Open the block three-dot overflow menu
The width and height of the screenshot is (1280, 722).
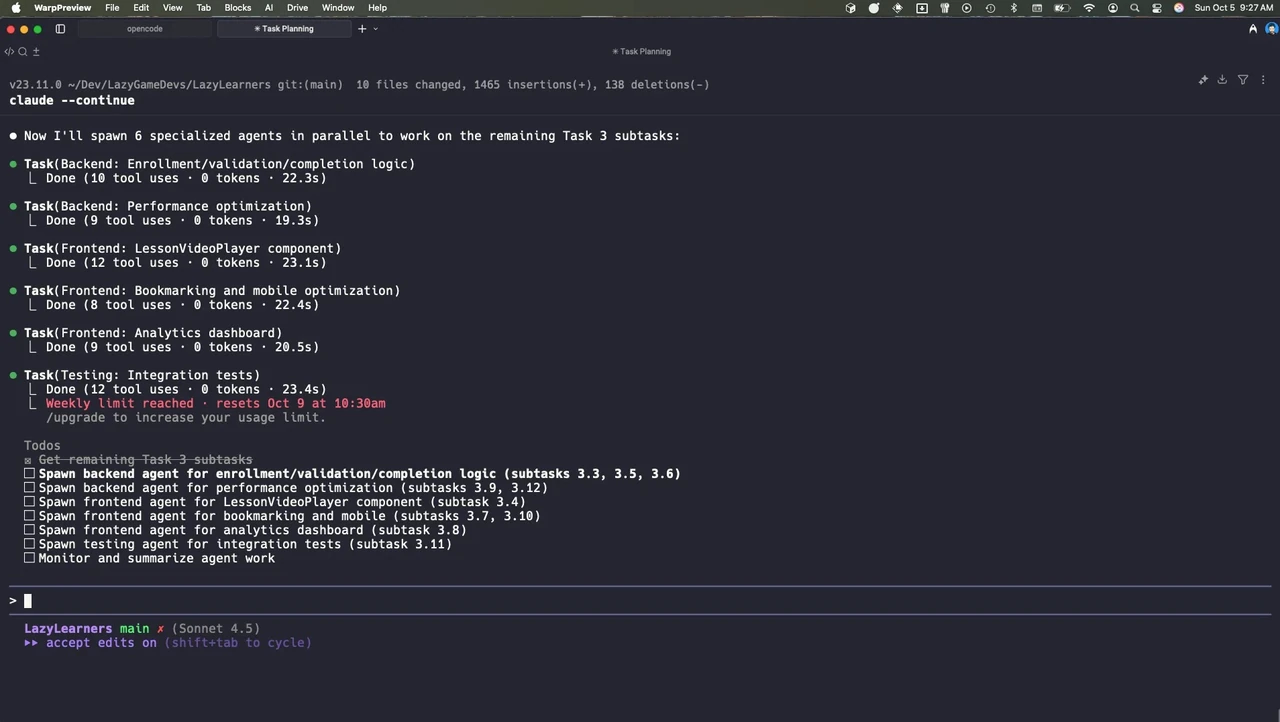click(1264, 80)
